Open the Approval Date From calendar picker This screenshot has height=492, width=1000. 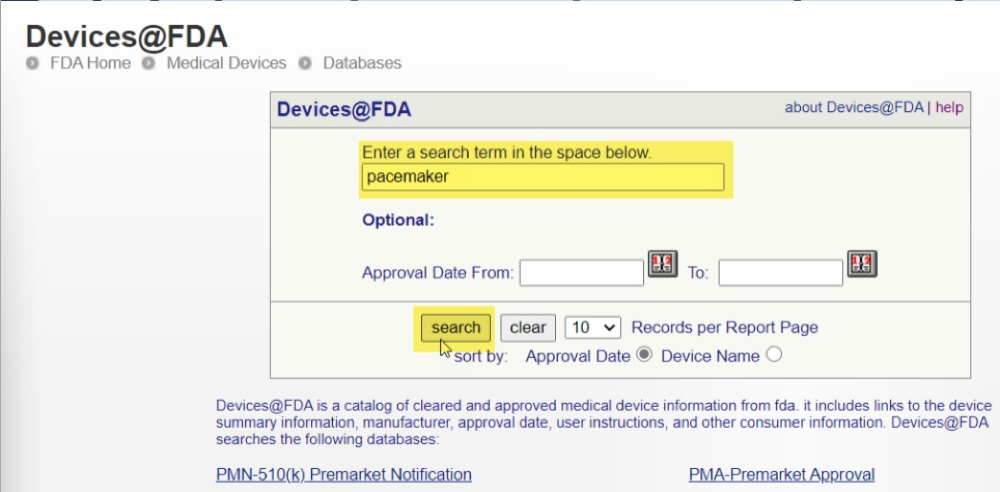662,265
